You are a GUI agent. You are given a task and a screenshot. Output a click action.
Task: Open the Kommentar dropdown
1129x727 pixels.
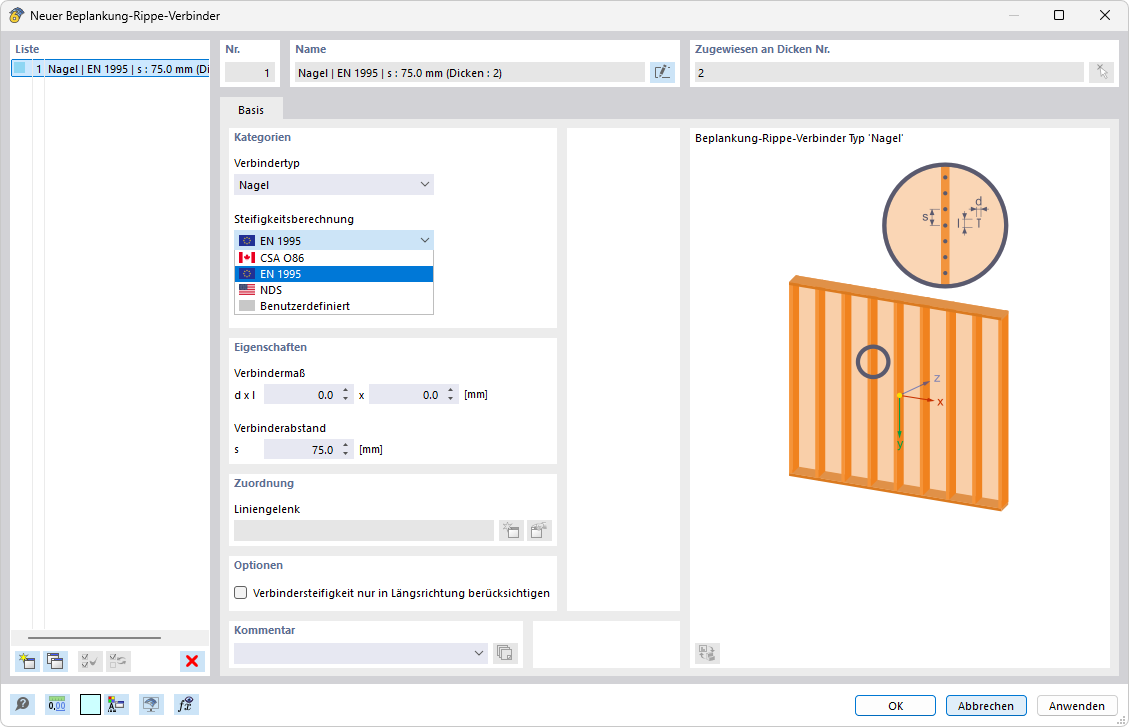pyautogui.click(x=361, y=653)
